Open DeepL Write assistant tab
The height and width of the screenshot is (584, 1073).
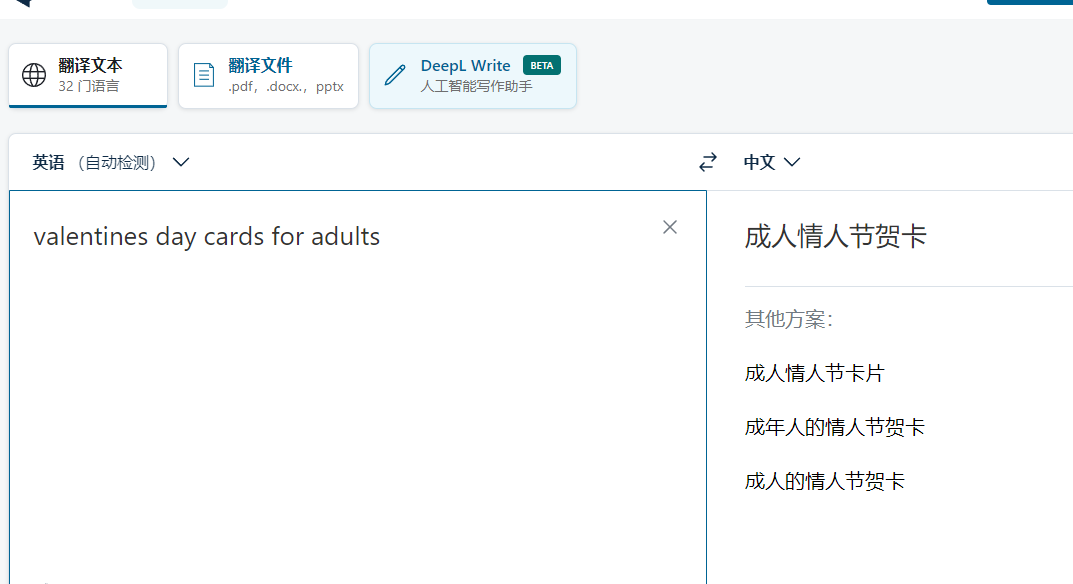[x=473, y=75]
